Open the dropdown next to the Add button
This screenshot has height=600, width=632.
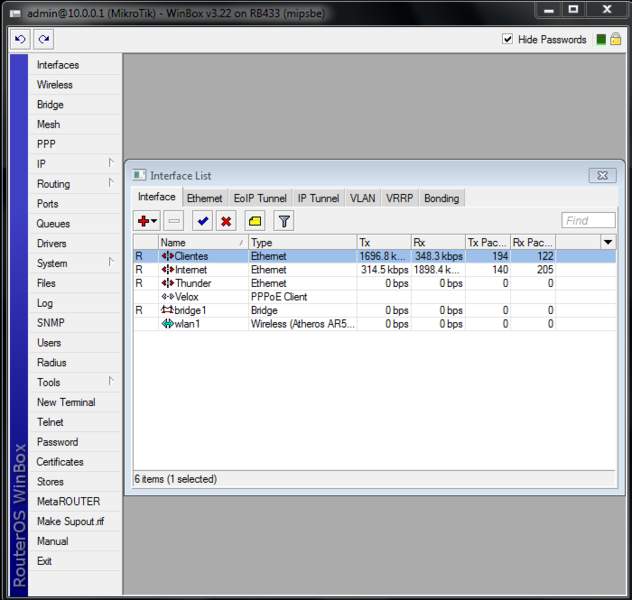click(154, 221)
